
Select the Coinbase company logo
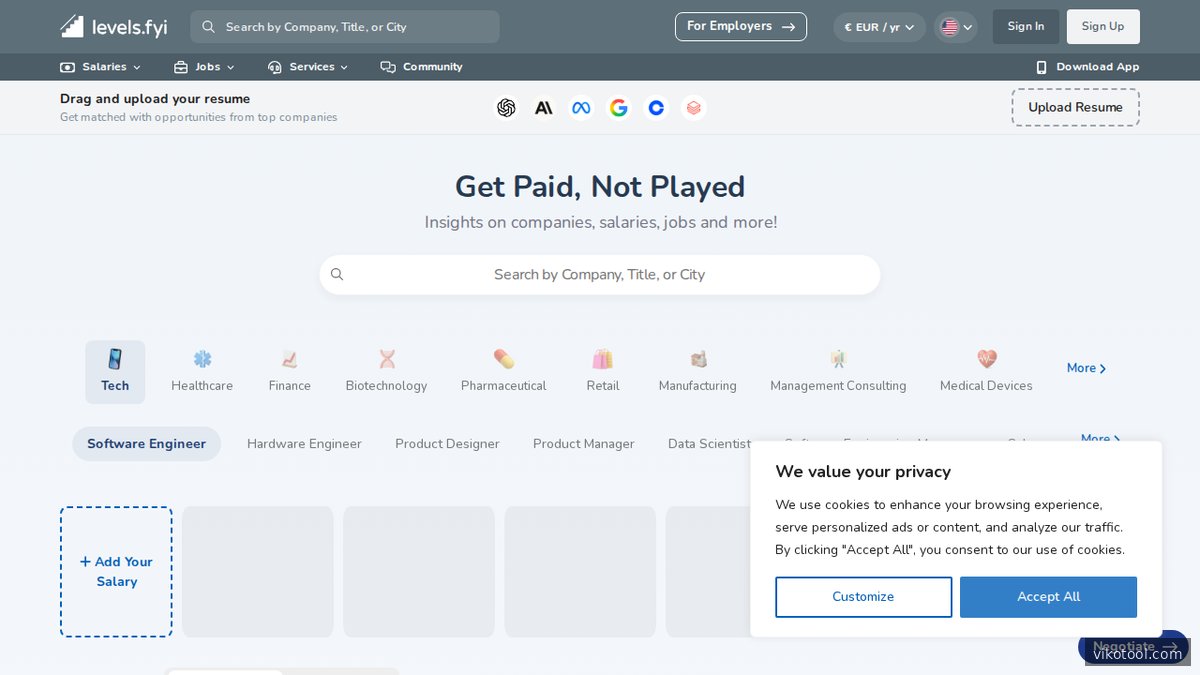click(x=656, y=107)
